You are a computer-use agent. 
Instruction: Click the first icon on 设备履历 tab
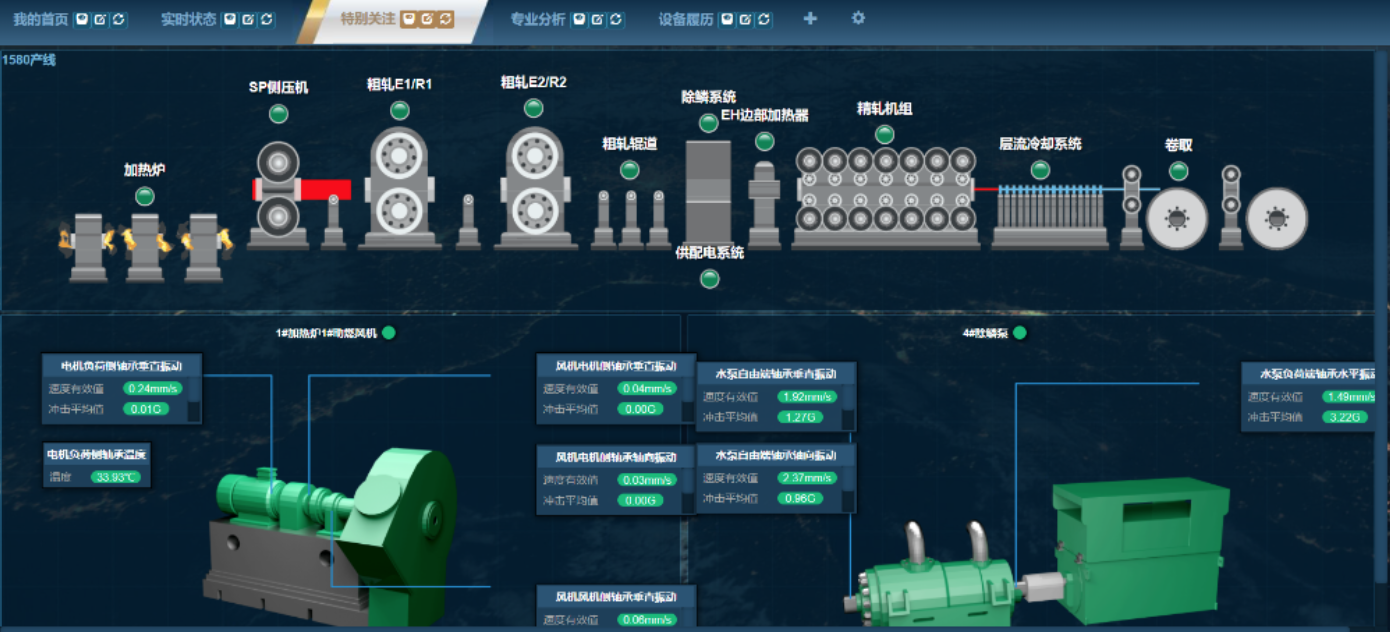coord(728,20)
